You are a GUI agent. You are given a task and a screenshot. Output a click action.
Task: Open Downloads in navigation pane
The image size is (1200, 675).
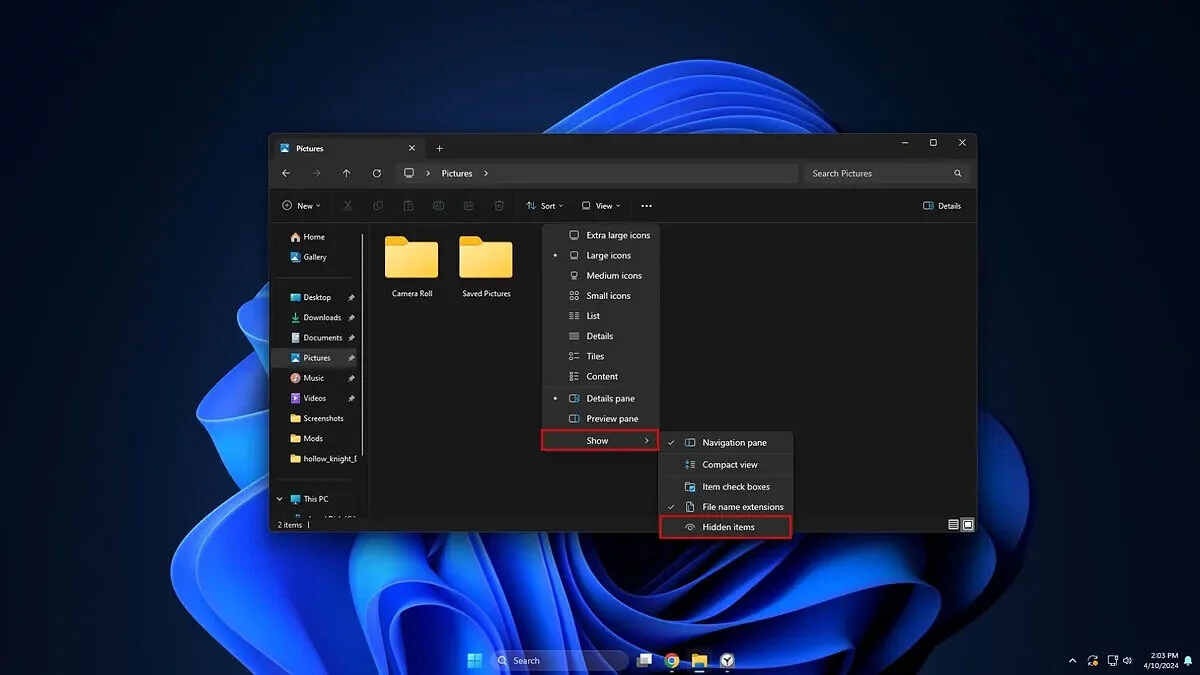click(x=321, y=318)
